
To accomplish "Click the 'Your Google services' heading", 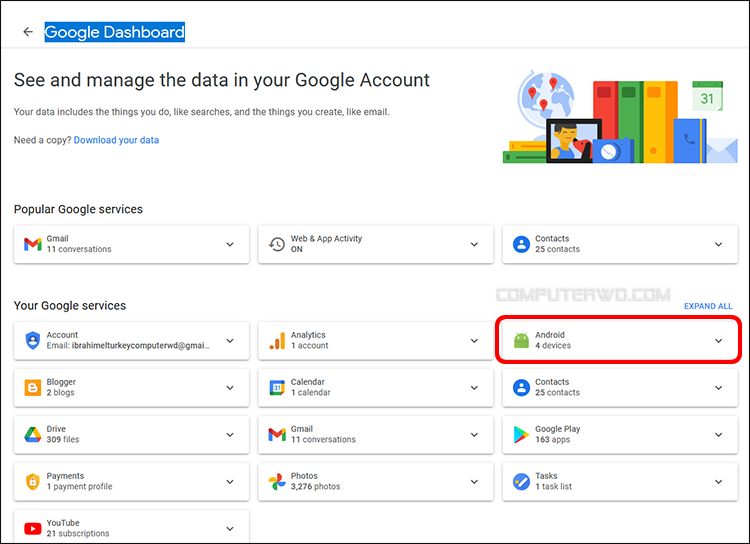I will click(70, 306).
